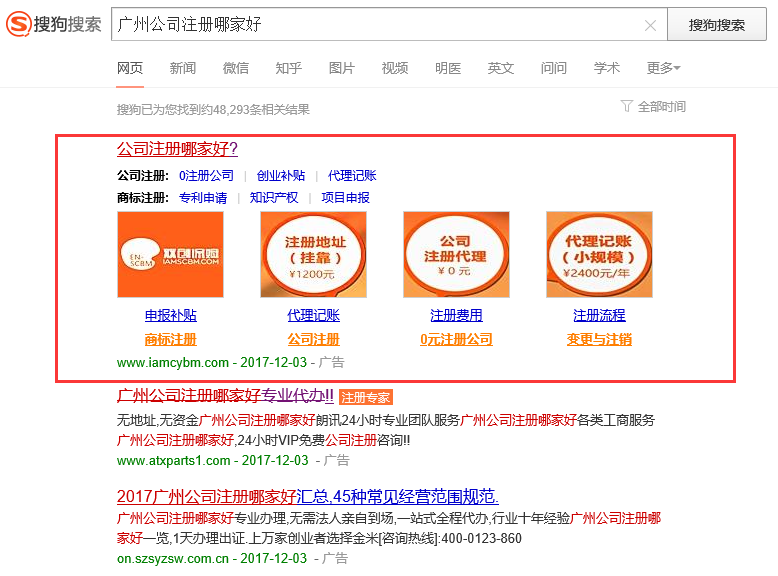
Task: Click the Sogou logo icon
Action: point(18,24)
